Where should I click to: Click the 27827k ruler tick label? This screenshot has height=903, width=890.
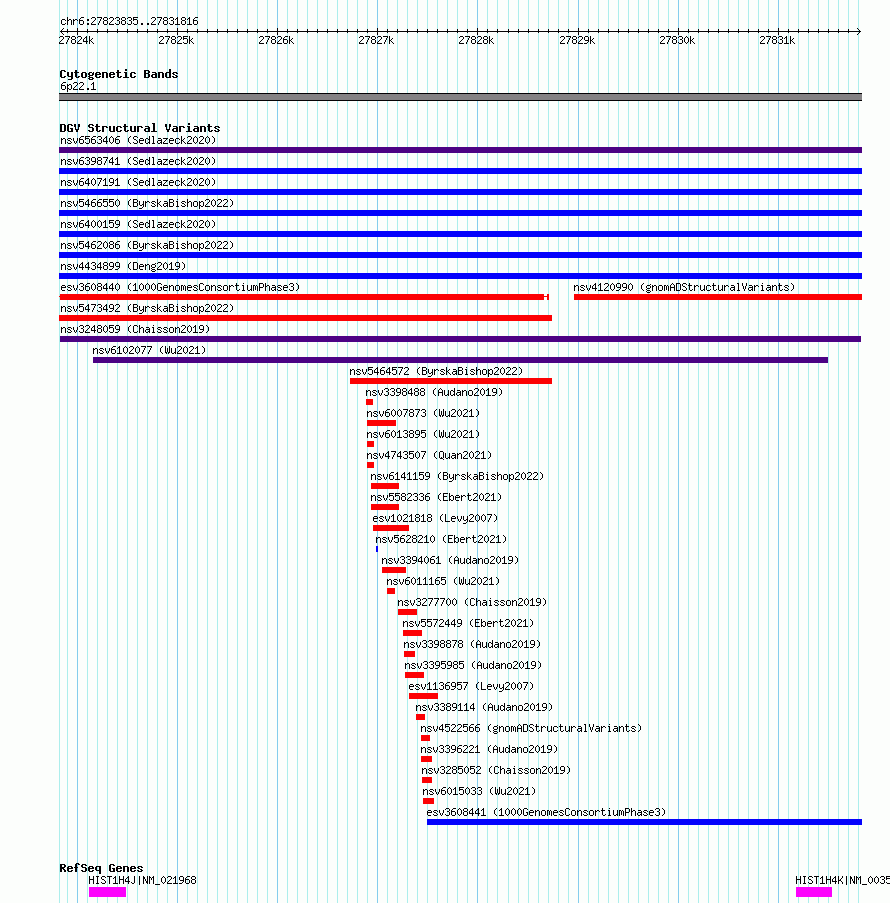[x=376, y=40]
